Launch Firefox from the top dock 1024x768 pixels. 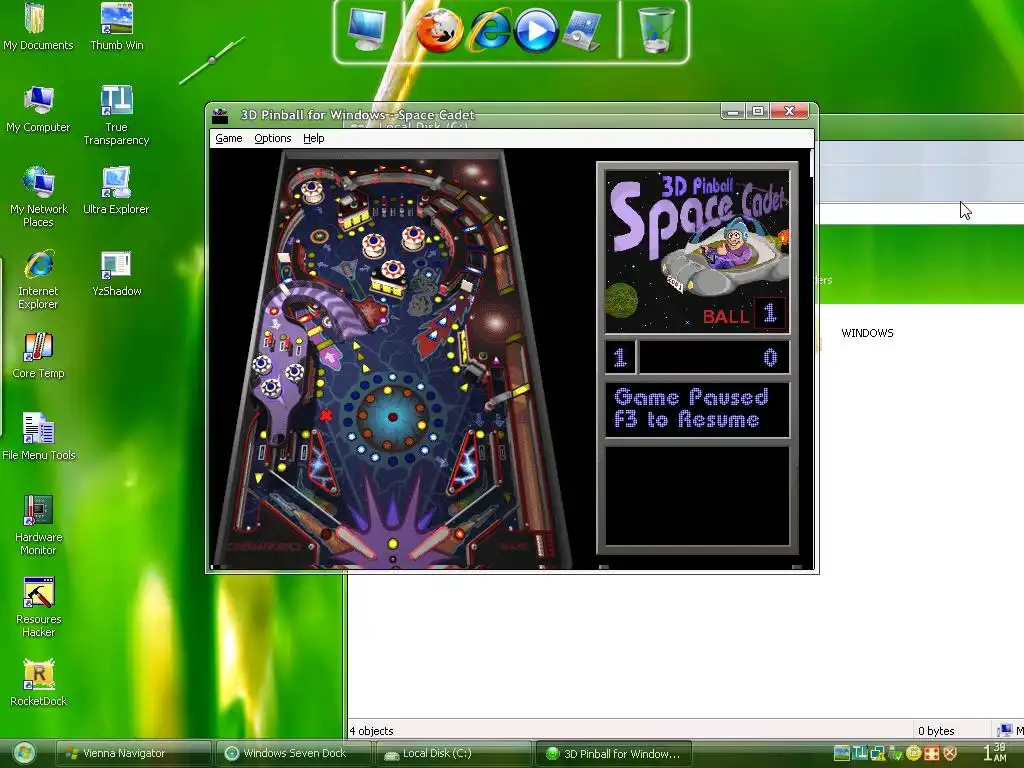pos(440,31)
